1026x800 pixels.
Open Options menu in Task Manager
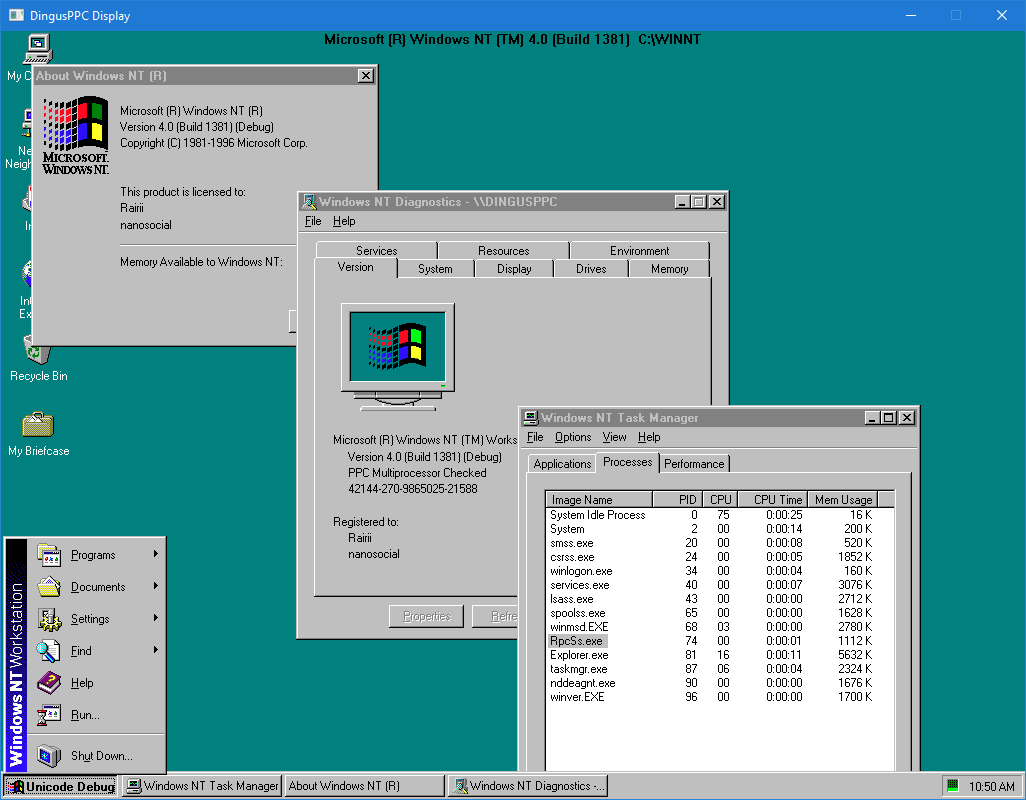click(x=573, y=437)
